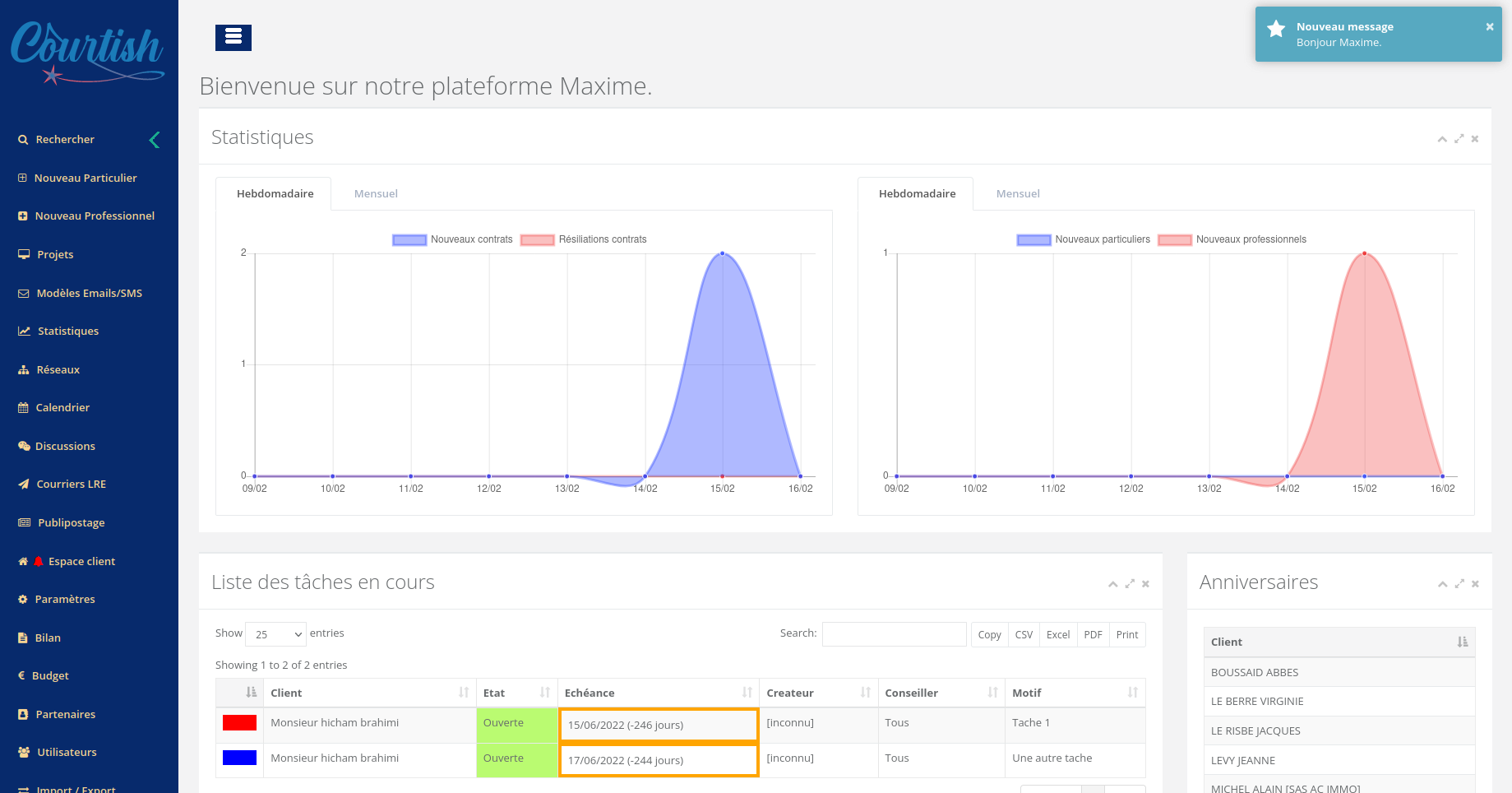1512x793 pixels.
Task: Expand the Statistiques panel to fullscreen
Action: click(1459, 139)
